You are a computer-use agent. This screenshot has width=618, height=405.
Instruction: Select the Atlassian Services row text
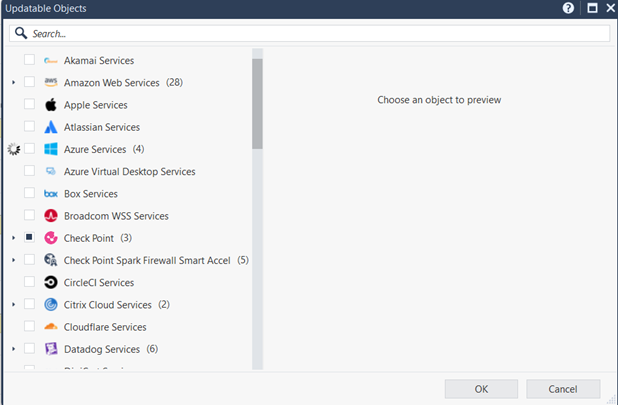(x=102, y=127)
